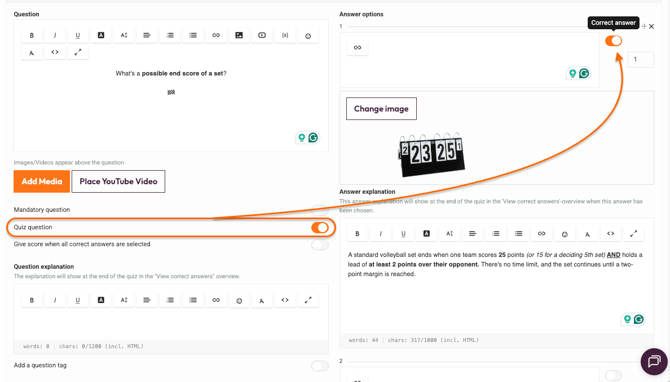
Task: Toggle Correct answer switch for option 2
Action: 613,376
